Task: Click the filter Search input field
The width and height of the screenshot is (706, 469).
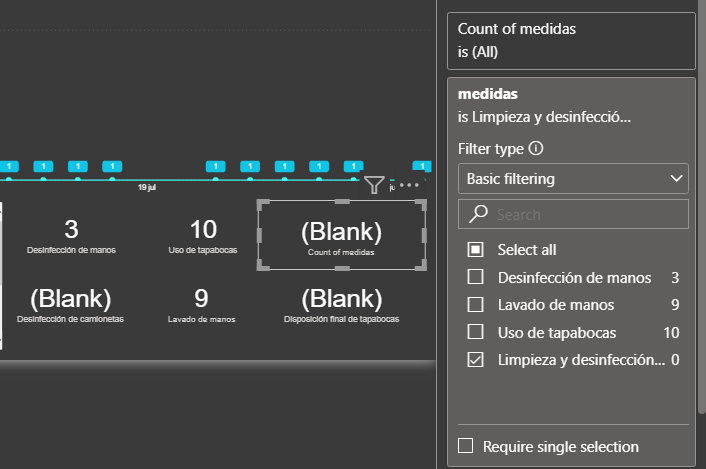Action: [573, 214]
